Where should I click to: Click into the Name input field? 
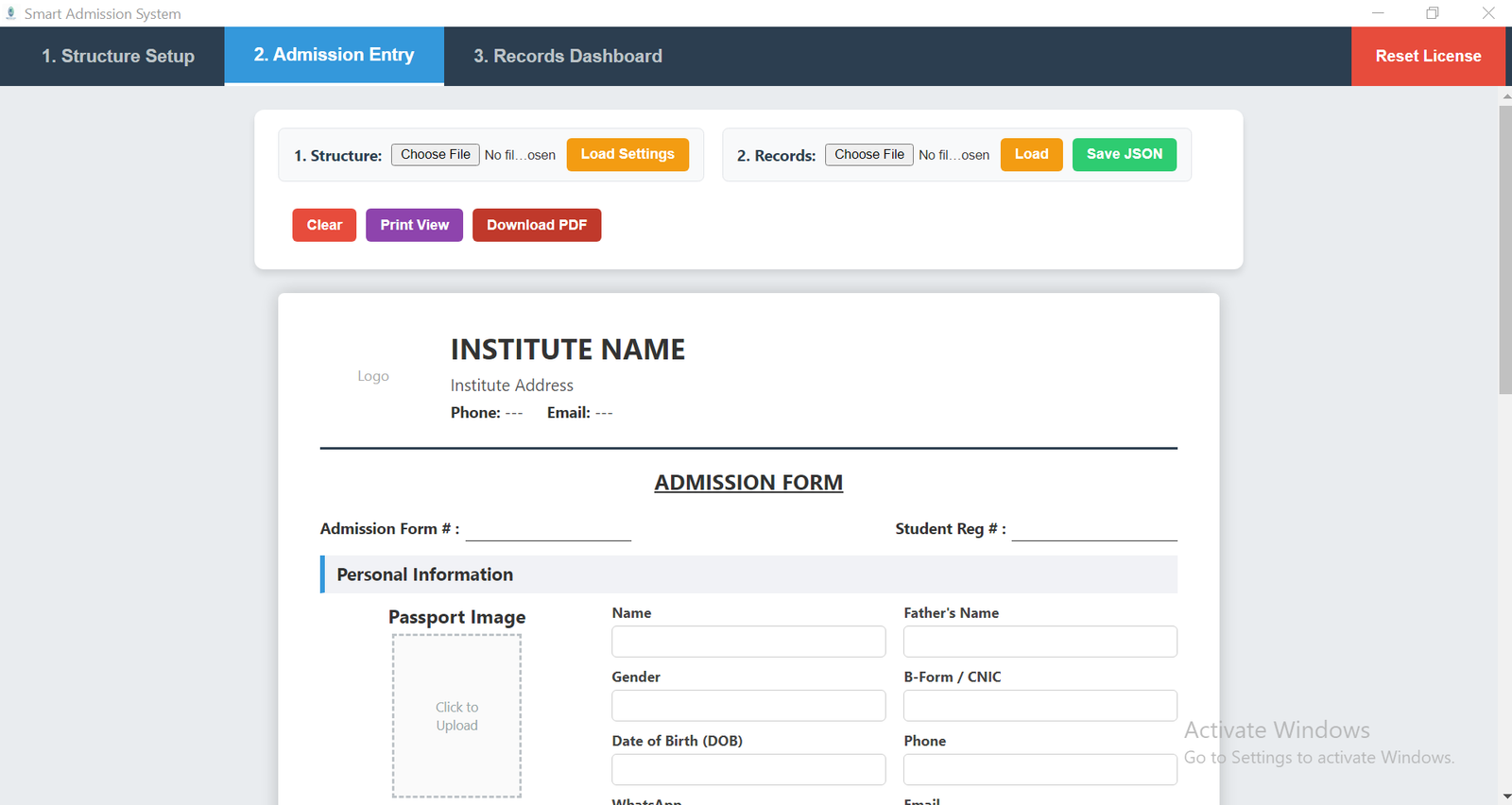tap(748, 642)
